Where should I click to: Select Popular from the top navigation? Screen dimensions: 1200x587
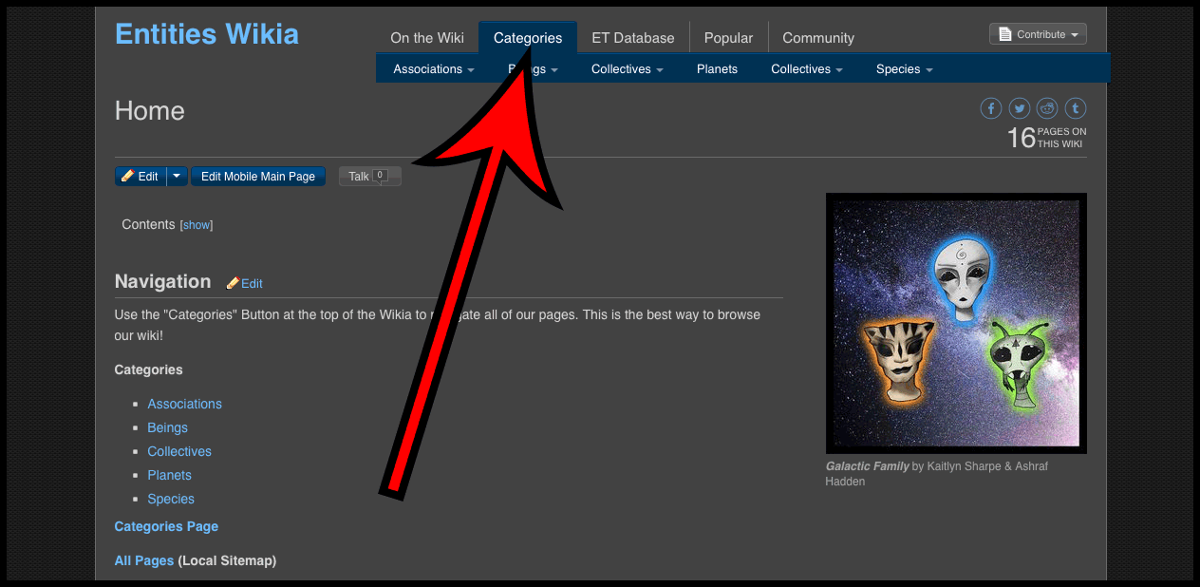728,37
